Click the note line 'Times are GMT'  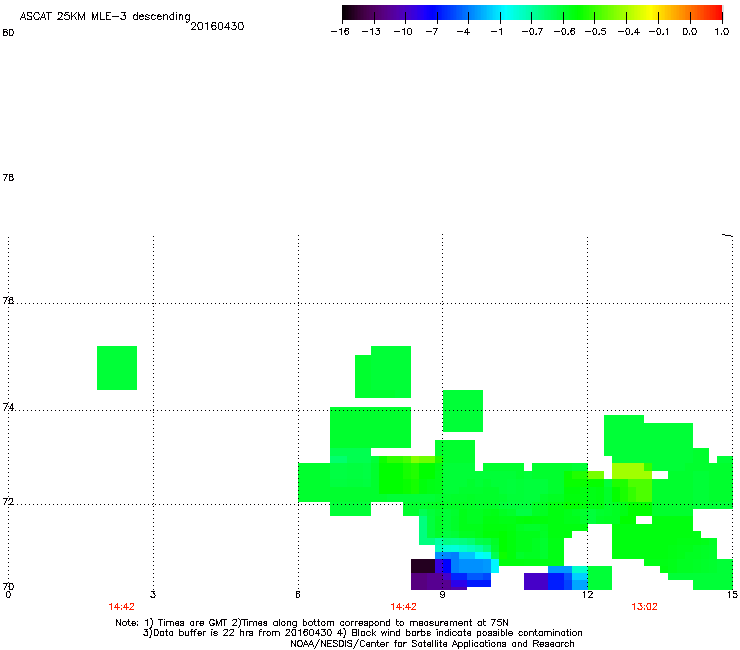pyautogui.click(x=194, y=623)
